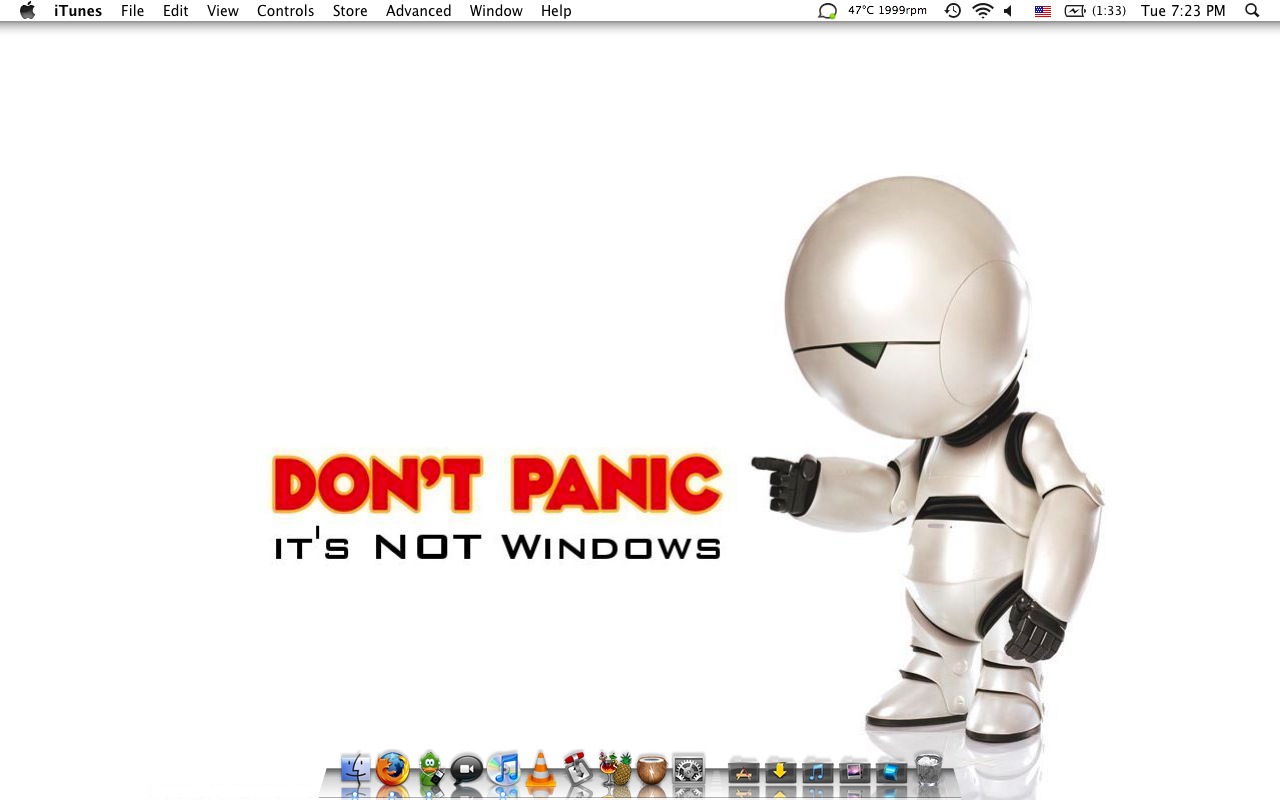1280x800 pixels.
Task: Click the iTunes icon in the dock
Action: pos(504,769)
